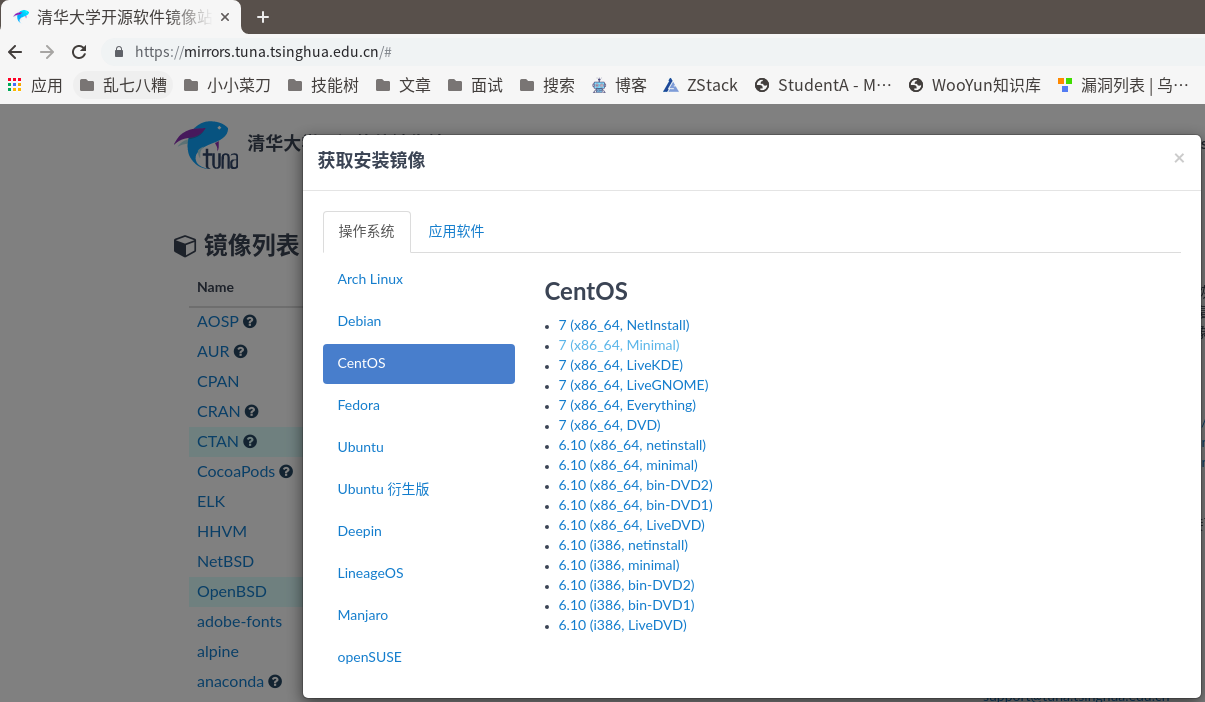Open the 漏洞列表 bookmark
Screen dimensions: 1205x702
(1124, 85)
